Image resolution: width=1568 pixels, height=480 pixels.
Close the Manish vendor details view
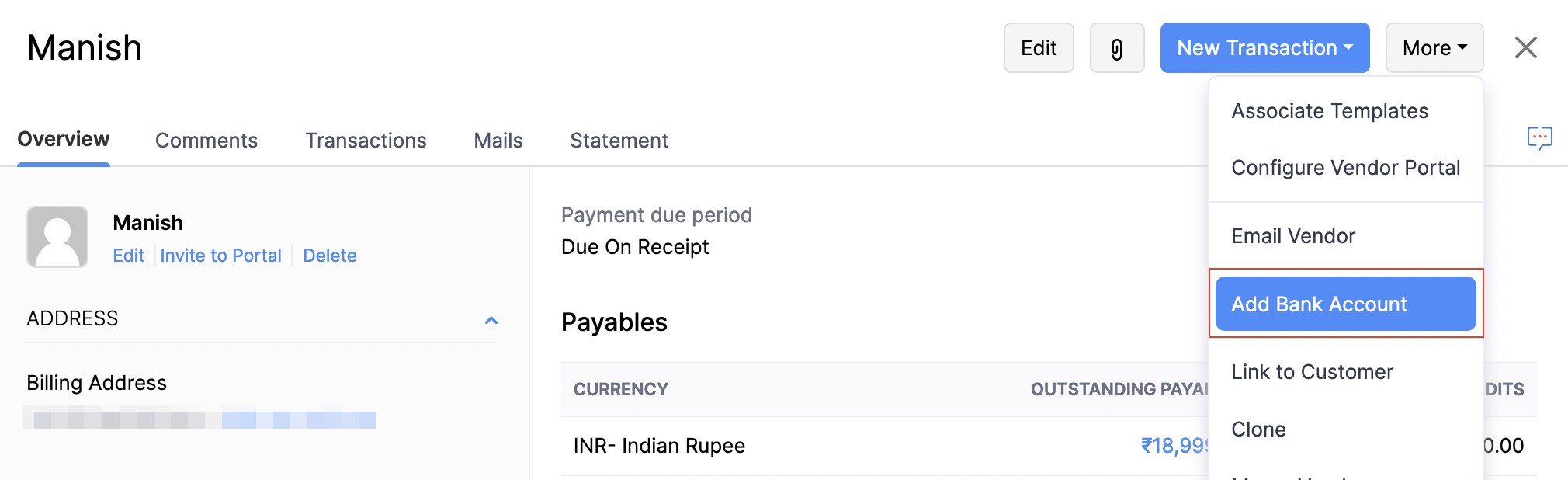pyautogui.click(x=1525, y=47)
